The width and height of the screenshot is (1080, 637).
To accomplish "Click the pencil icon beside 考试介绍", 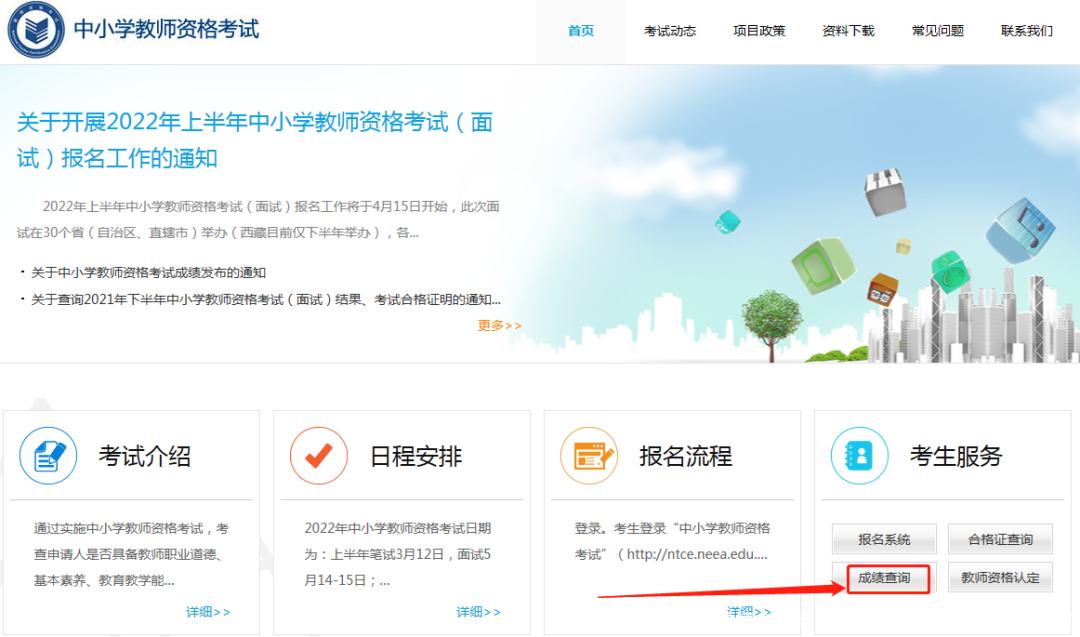I will (48, 455).
